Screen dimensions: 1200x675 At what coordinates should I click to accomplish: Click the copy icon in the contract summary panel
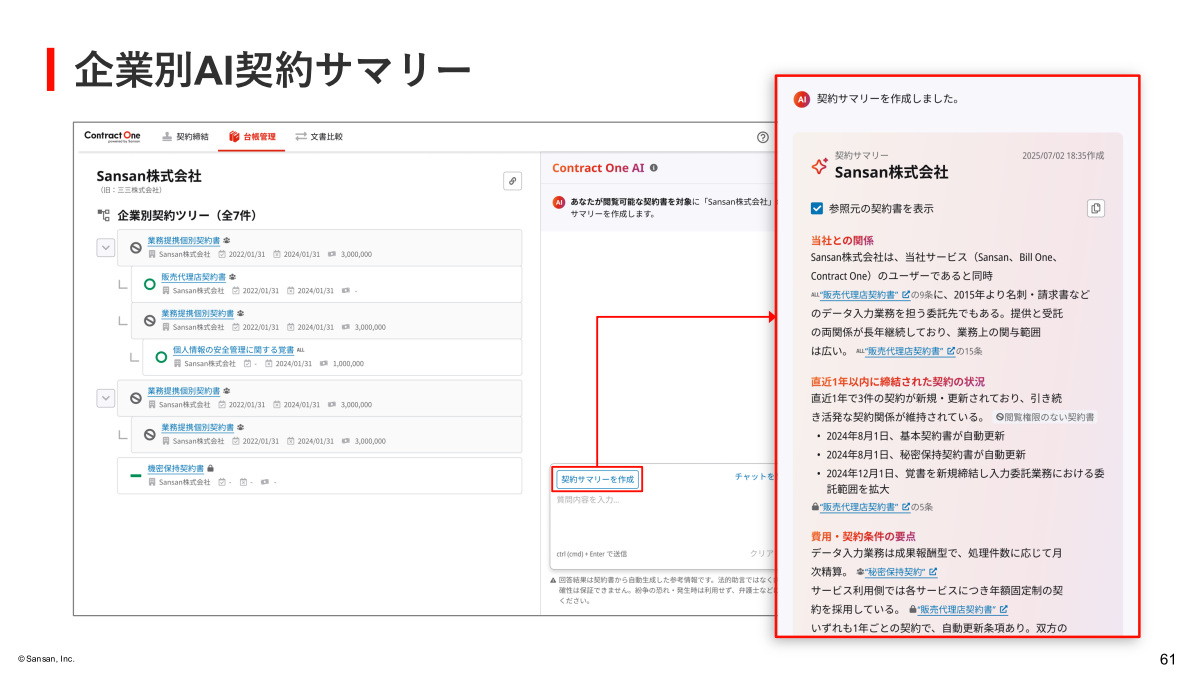pos(1096,209)
